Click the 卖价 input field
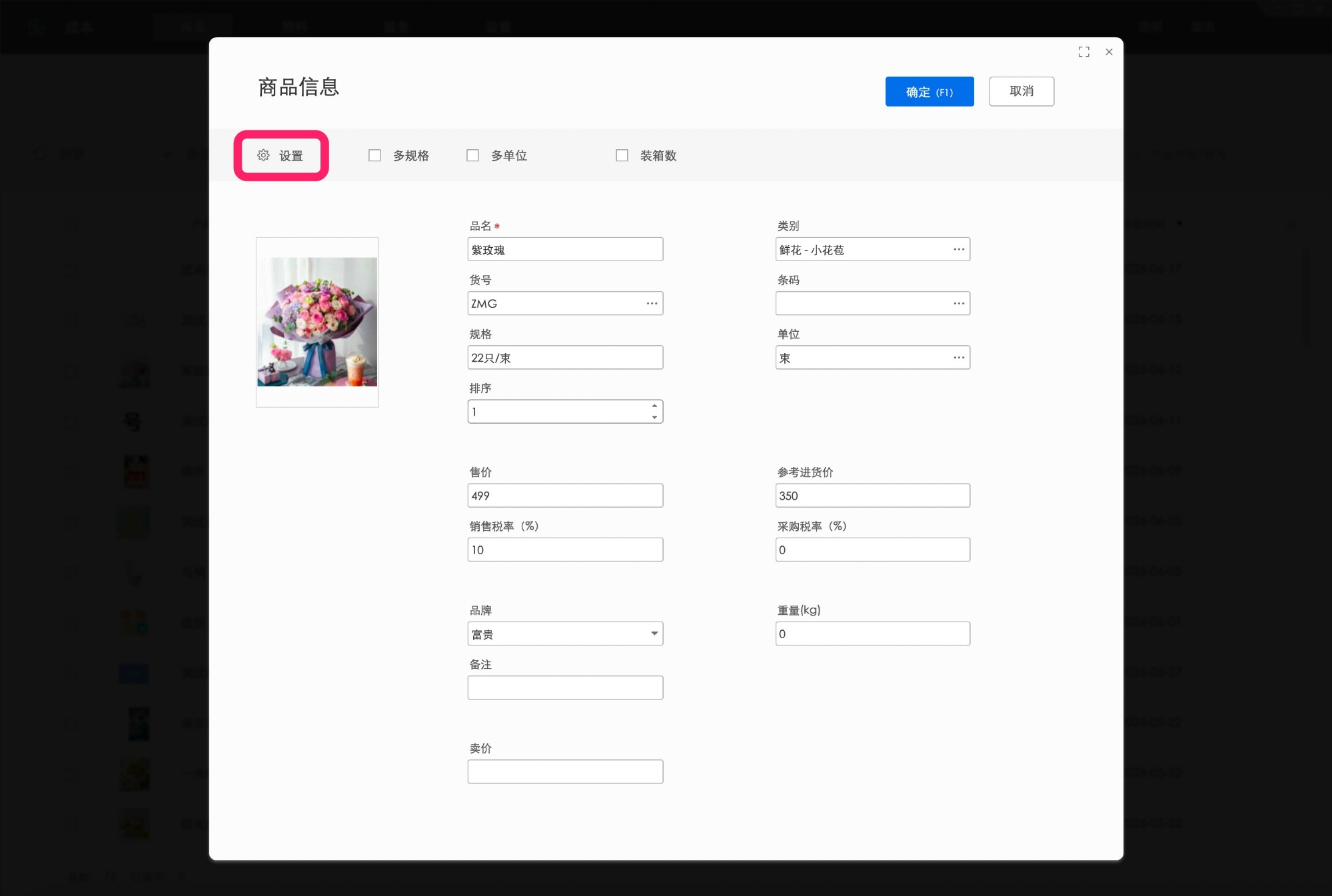The height and width of the screenshot is (896, 1332). tap(565, 771)
